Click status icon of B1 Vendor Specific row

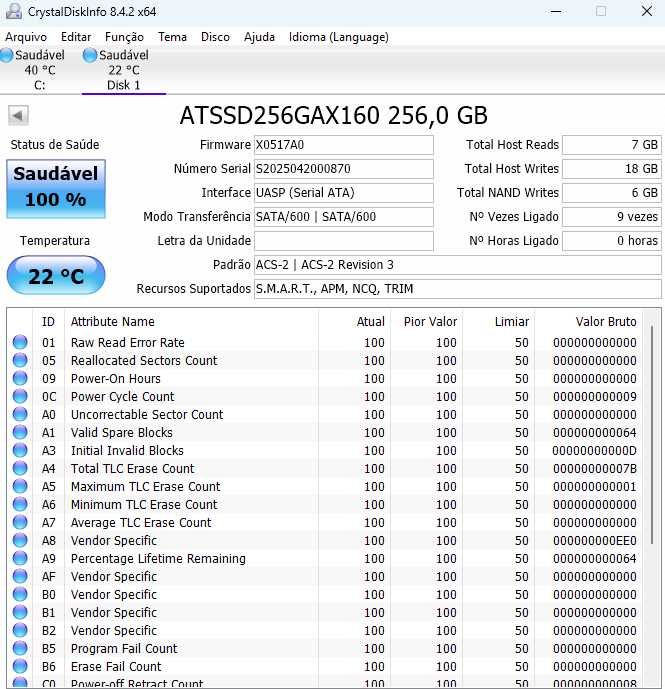[20, 613]
